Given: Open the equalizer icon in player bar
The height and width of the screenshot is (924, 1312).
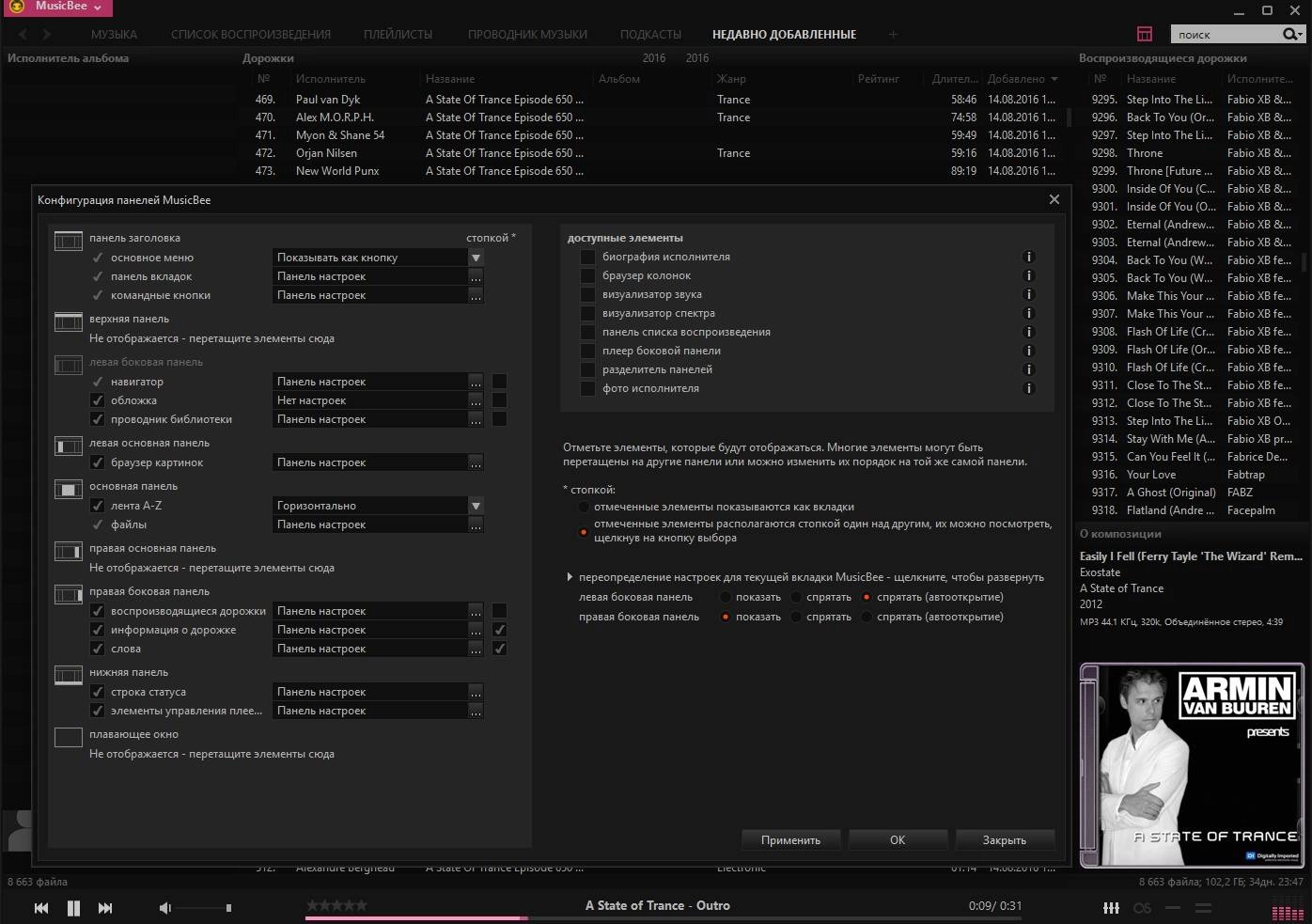Looking at the screenshot, I should pos(1111,907).
